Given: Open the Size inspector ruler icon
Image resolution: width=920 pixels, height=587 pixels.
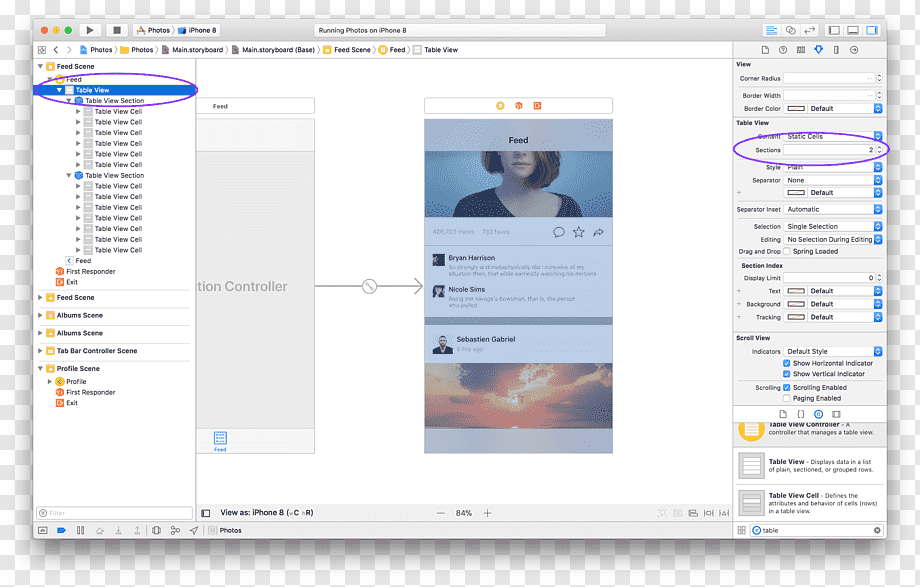Looking at the screenshot, I should click(x=836, y=50).
